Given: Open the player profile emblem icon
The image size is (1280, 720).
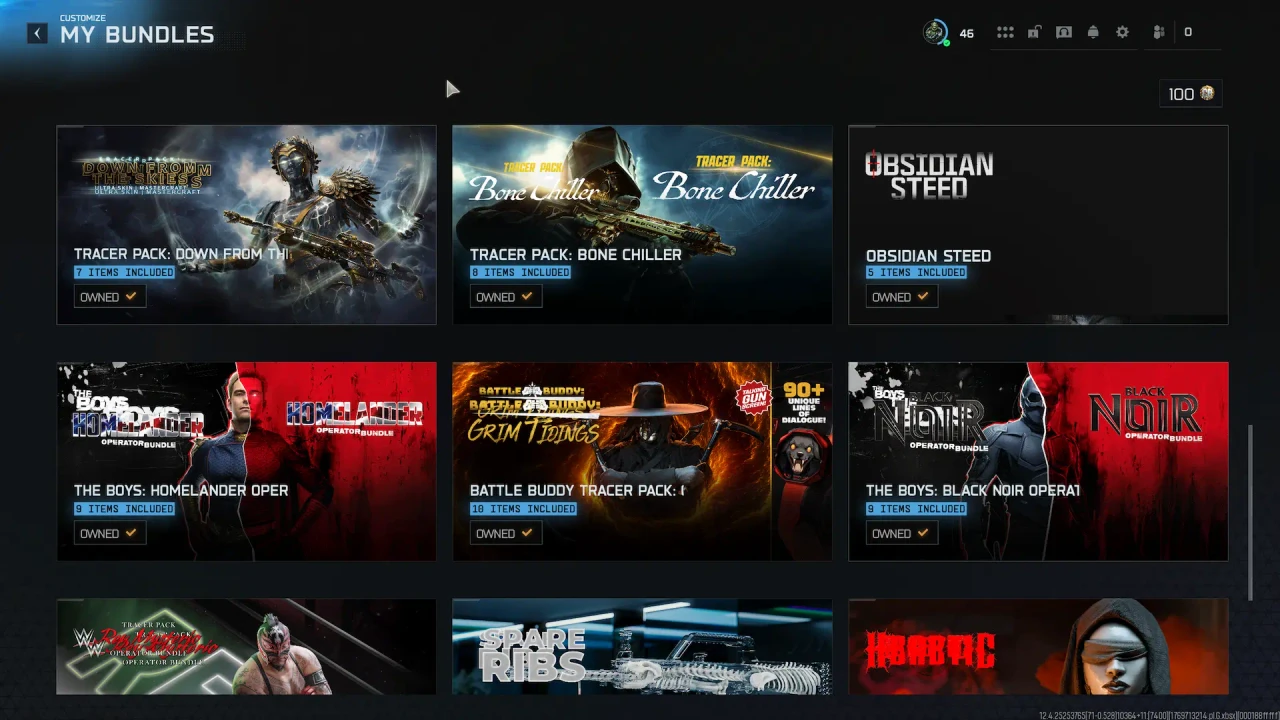Looking at the screenshot, I should coord(935,32).
